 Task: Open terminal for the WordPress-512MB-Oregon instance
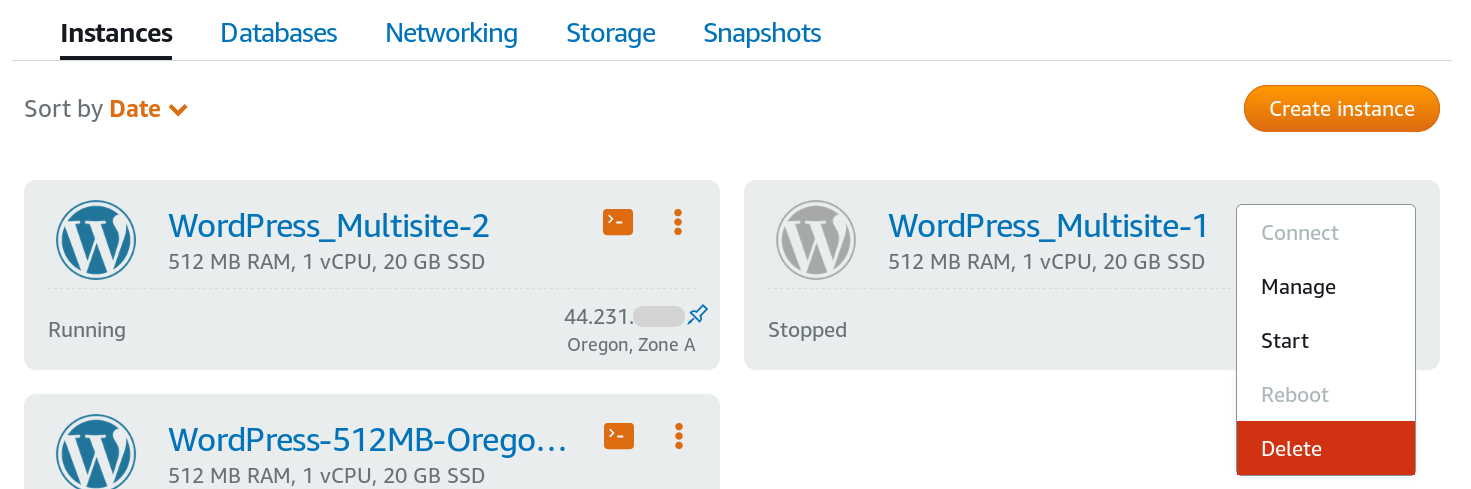619,436
